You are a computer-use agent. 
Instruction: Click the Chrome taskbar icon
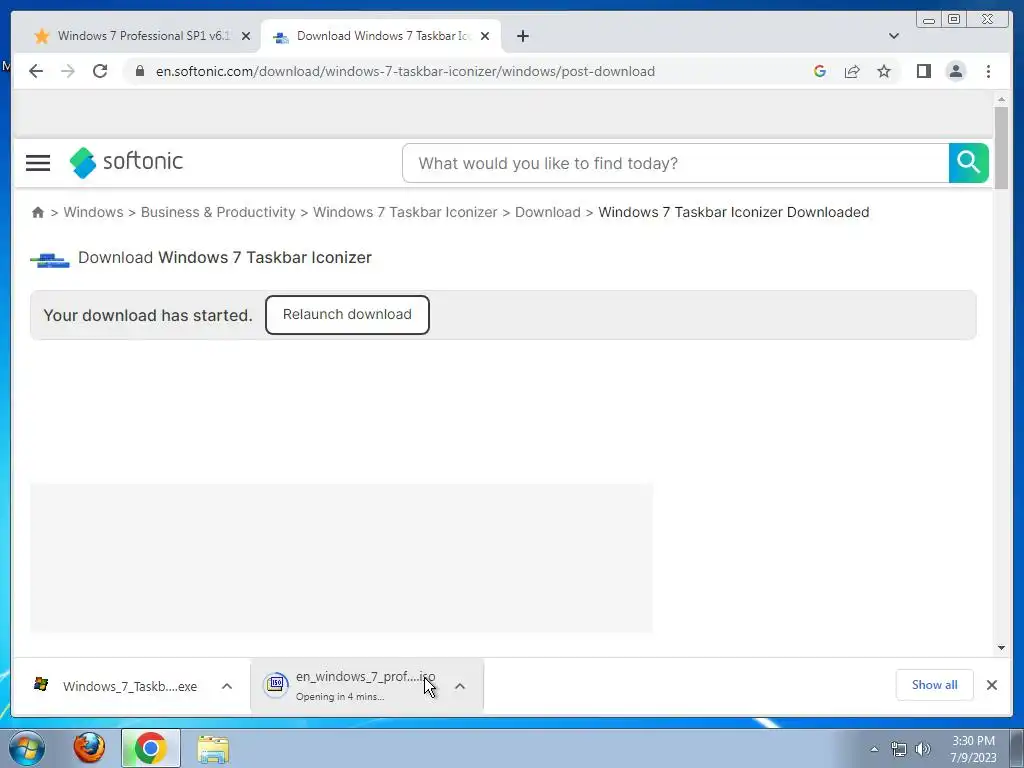pyautogui.click(x=151, y=748)
